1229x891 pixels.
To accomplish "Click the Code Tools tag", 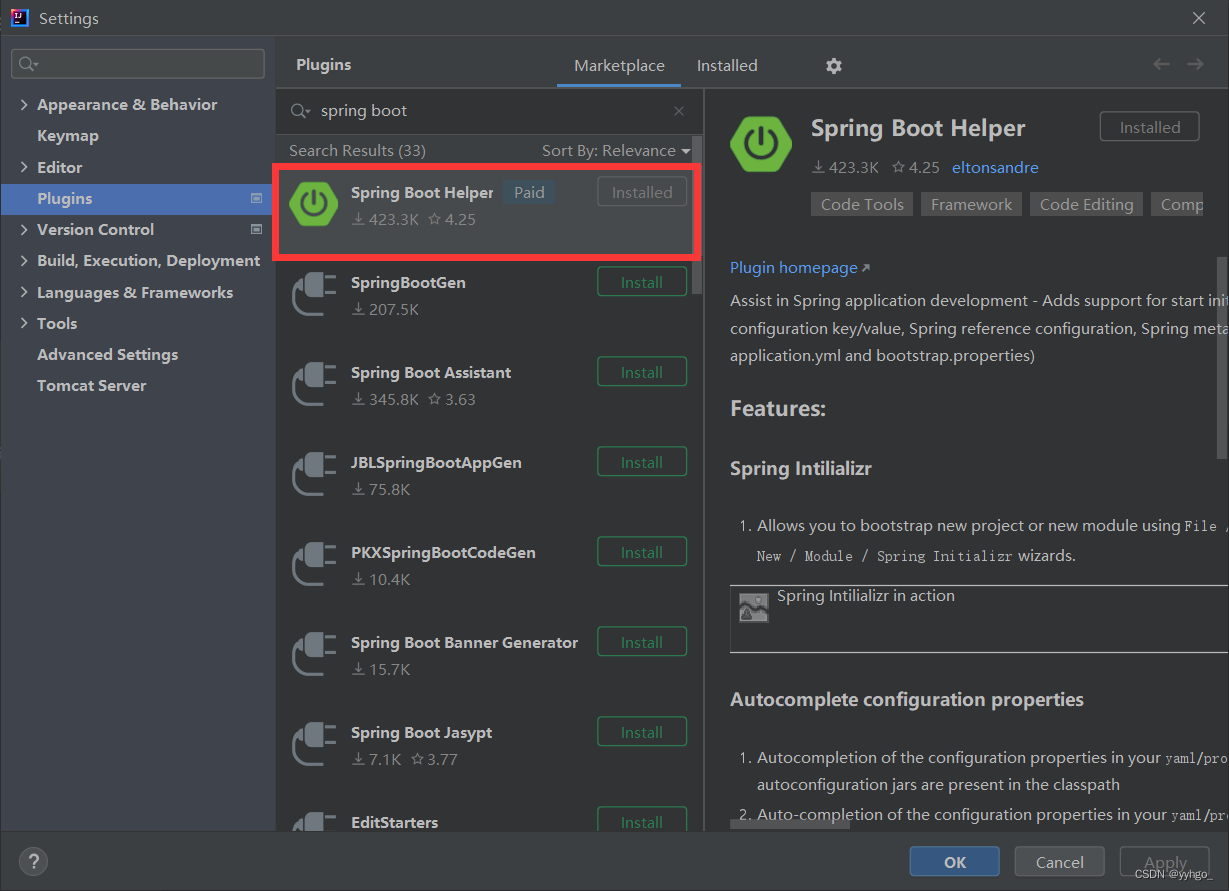I will [862, 205].
